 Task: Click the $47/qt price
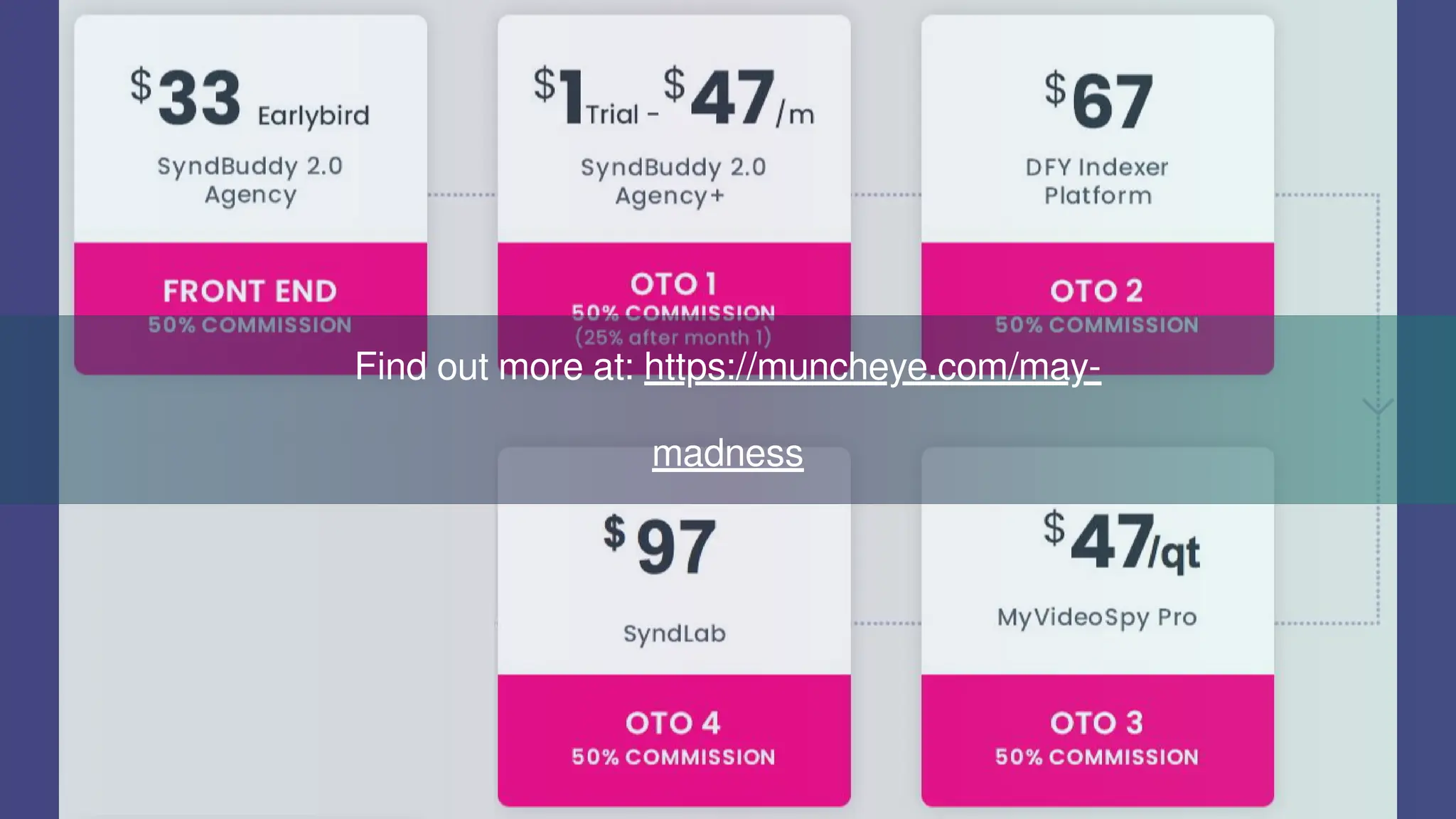point(1121,542)
